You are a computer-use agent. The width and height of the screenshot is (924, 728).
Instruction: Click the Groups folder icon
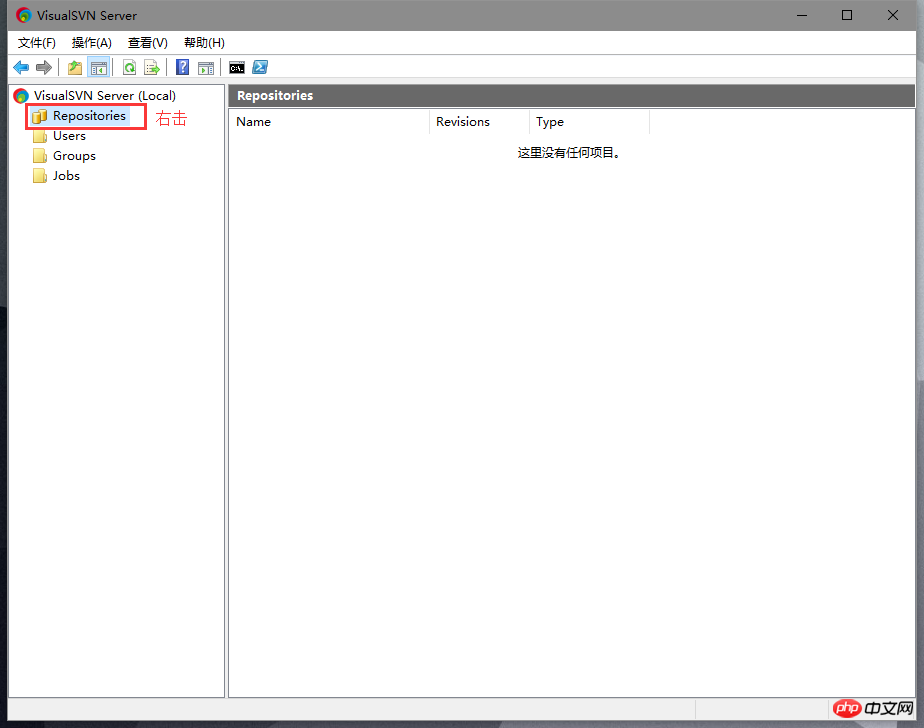point(40,156)
